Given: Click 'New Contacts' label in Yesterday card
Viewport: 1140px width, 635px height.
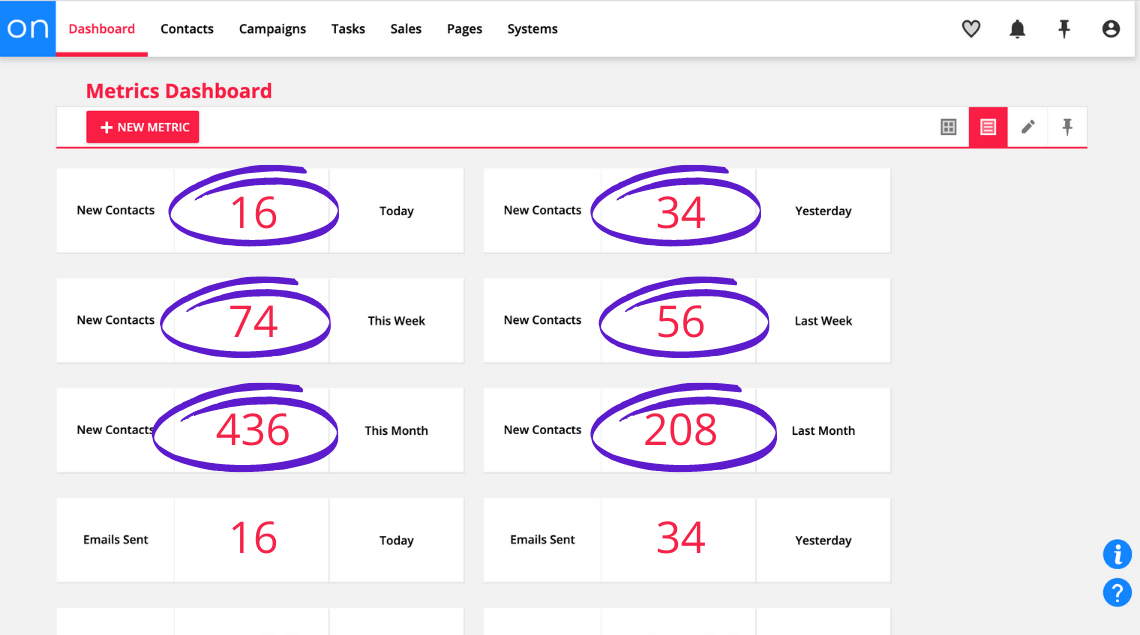Looking at the screenshot, I should click(x=542, y=210).
